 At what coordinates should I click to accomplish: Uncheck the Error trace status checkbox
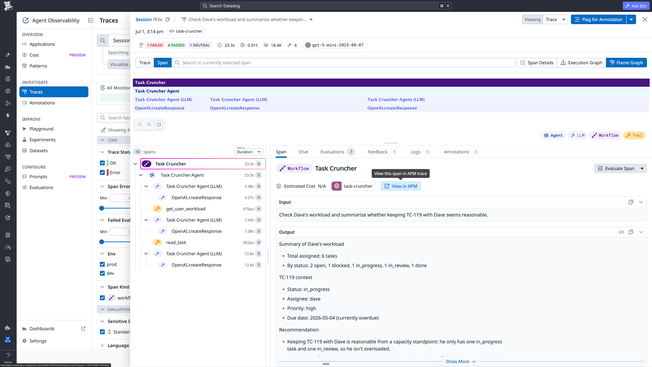pyautogui.click(x=102, y=172)
